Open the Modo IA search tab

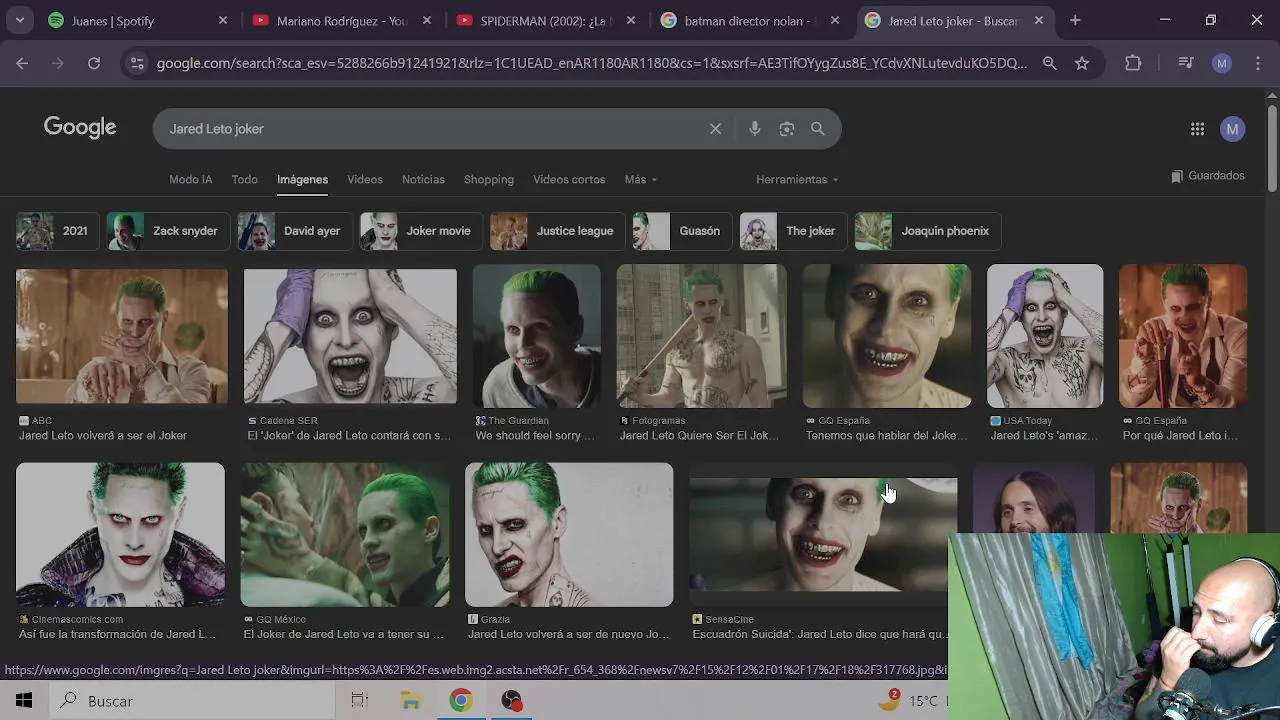pyautogui.click(x=190, y=180)
